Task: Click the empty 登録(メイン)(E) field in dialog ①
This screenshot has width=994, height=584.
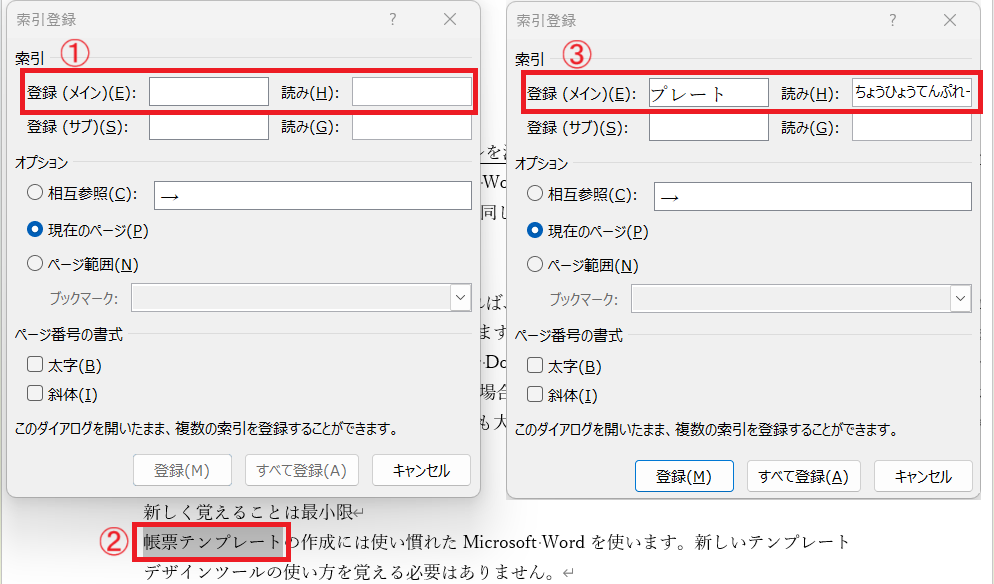Action: click(x=208, y=93)
